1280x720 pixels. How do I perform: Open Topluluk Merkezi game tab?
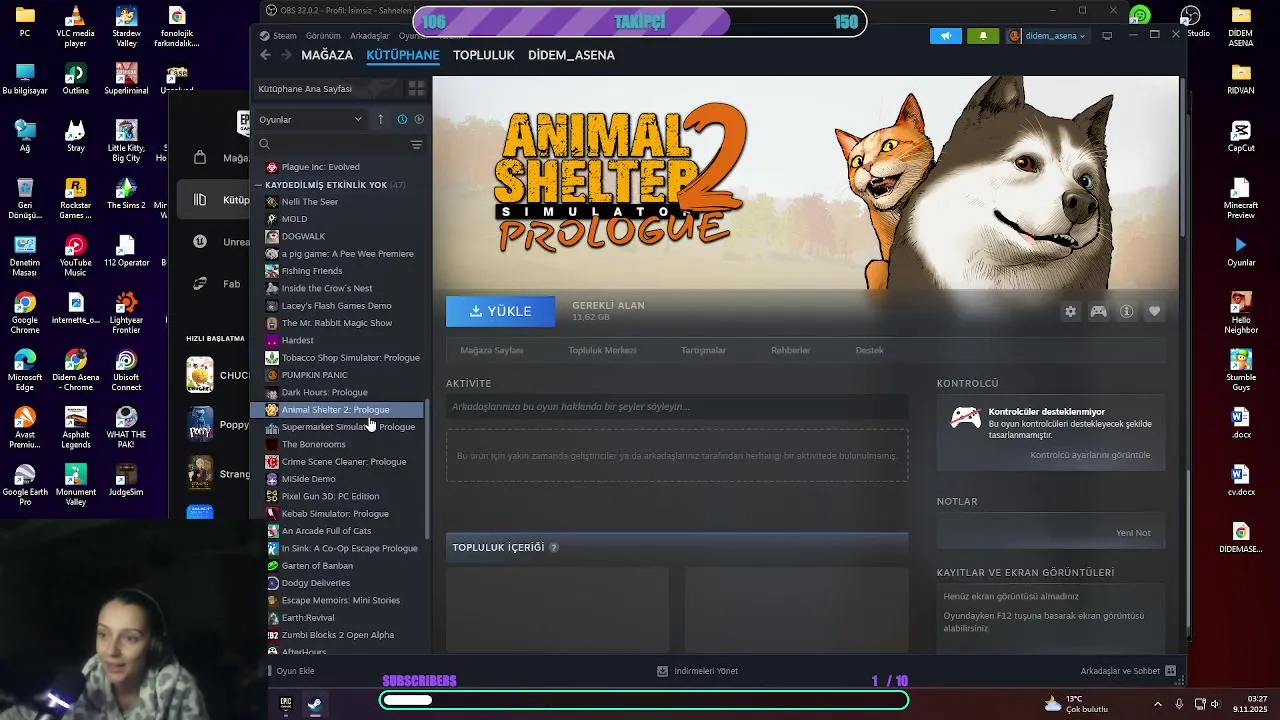602,350
